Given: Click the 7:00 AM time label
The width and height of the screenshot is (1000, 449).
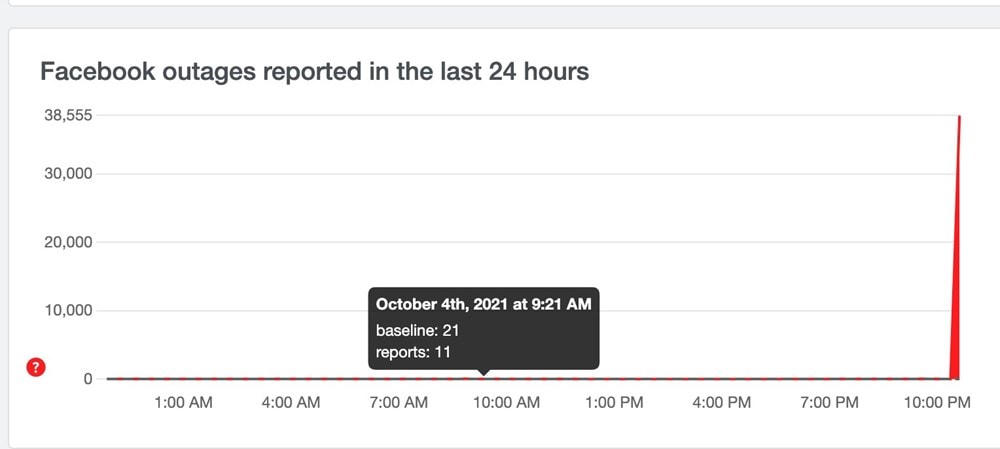Looking at the screenshot, I should pos(398,403).
